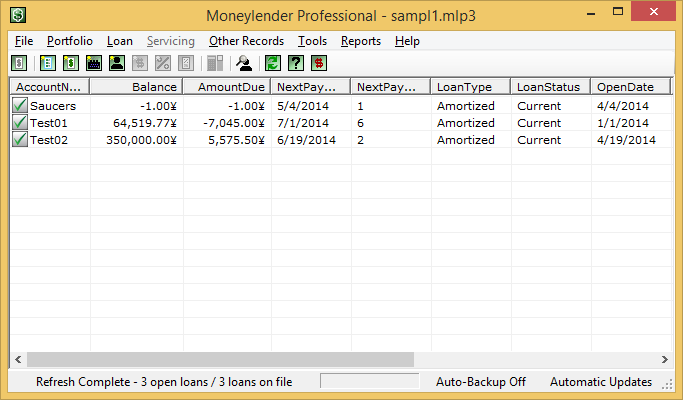Viewport: 683px width, 400px height.
Task: Click the horizontal scrollbar left arrow
Action: [18, 359]
